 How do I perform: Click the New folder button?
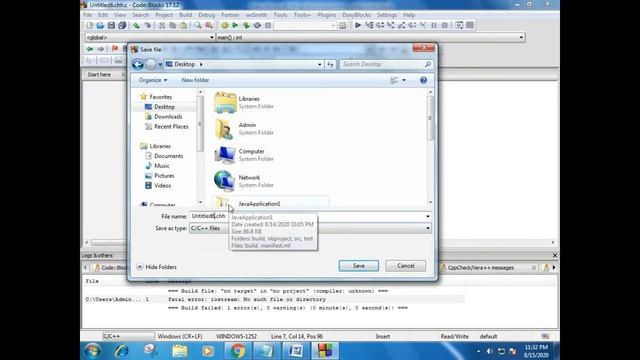pyautogui.click(x=195, y=80)
